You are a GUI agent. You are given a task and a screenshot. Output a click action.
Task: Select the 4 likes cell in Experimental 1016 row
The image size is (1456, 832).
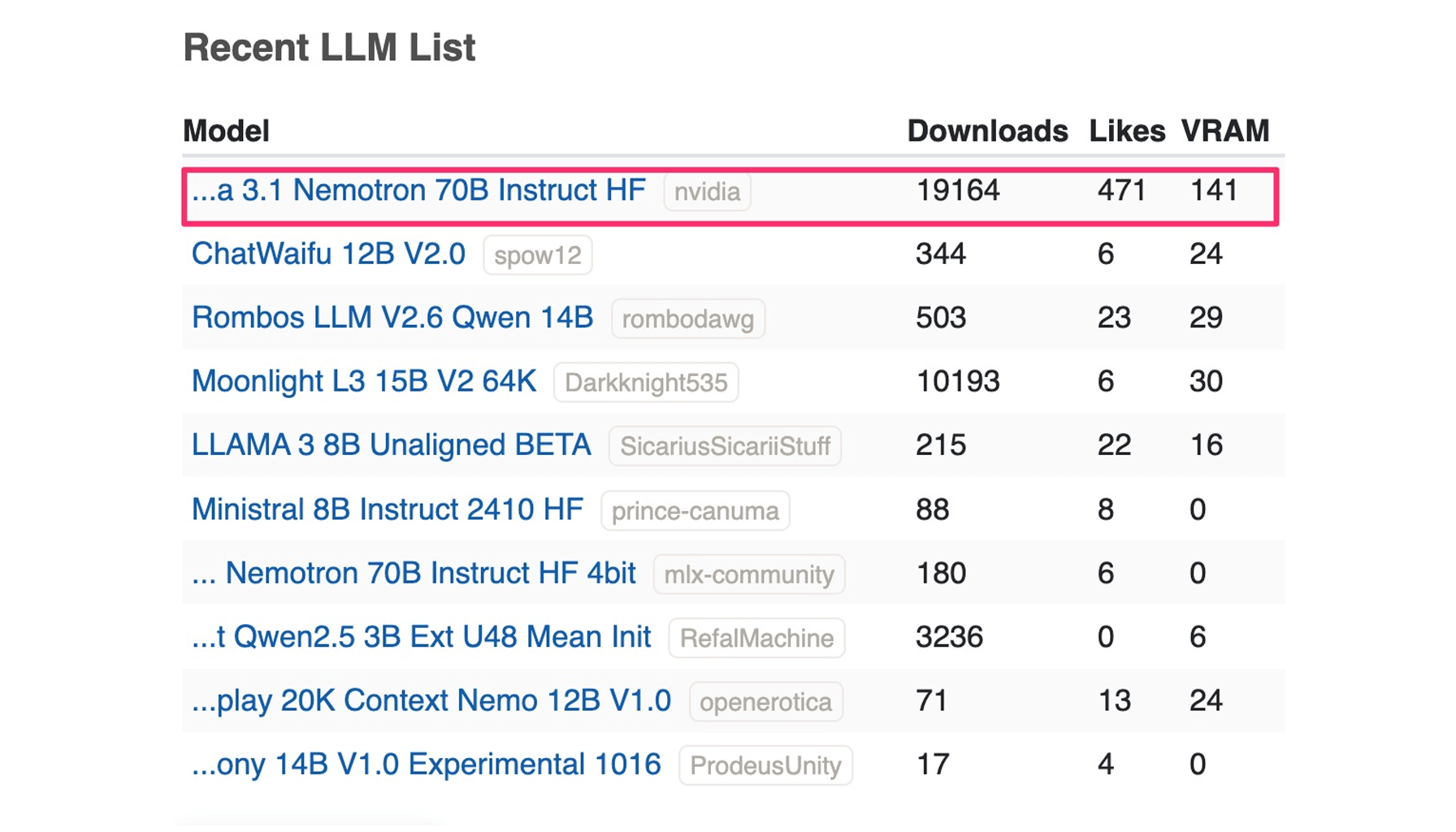(1106, 764)
